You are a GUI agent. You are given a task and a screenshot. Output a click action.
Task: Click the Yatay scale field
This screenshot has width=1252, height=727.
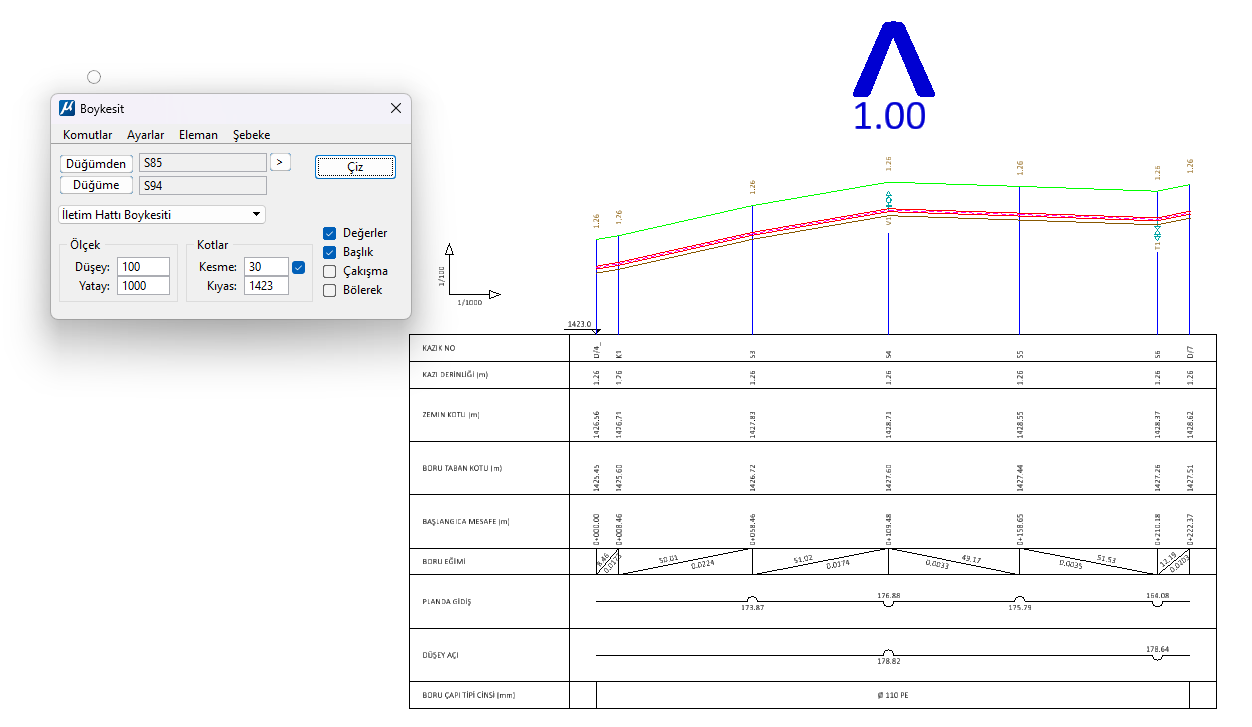142,286
